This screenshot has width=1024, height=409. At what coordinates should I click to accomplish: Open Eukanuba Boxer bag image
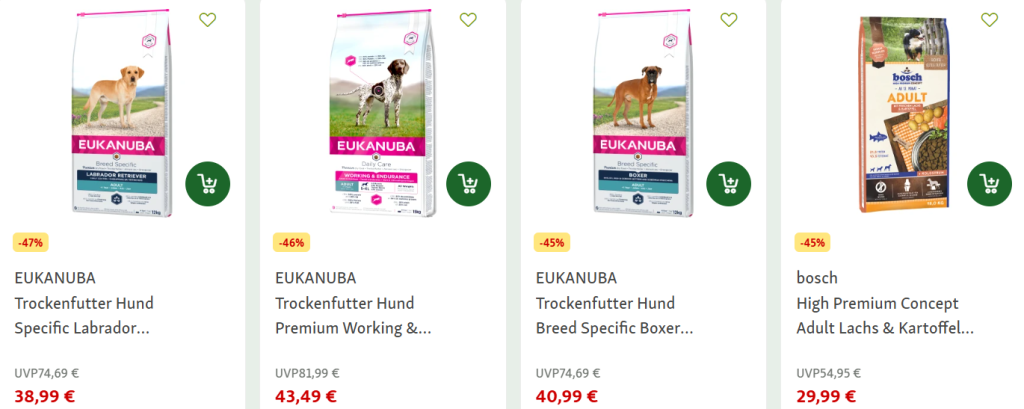click(643, 113)
